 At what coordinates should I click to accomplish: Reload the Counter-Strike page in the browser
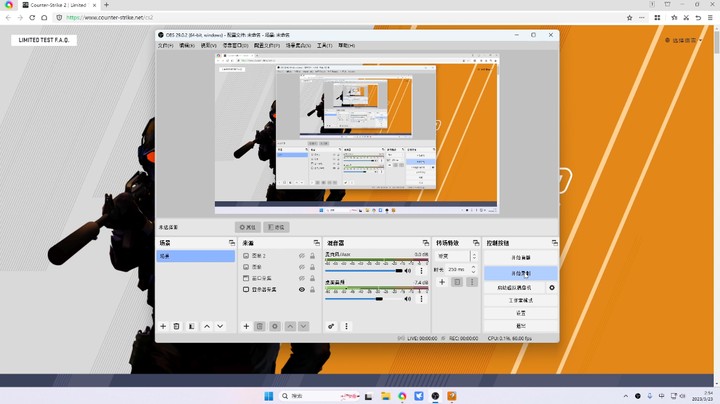pyautogui.click(x=32, y=17)
